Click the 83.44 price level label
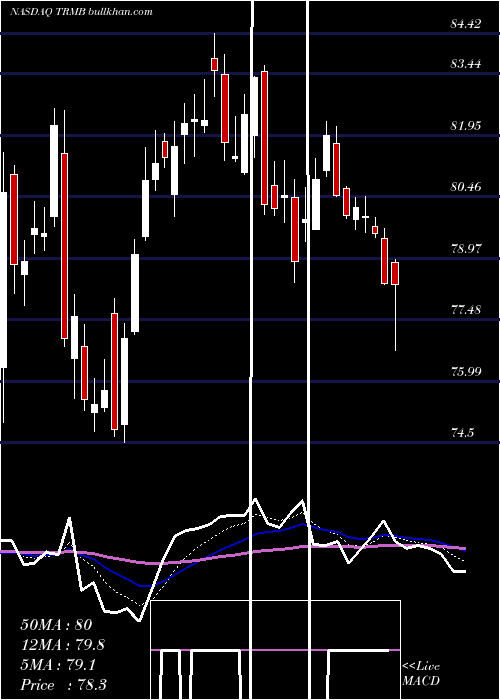Image resolution: width=500 pixels, height=700 pixels. (x=466, y=64)
